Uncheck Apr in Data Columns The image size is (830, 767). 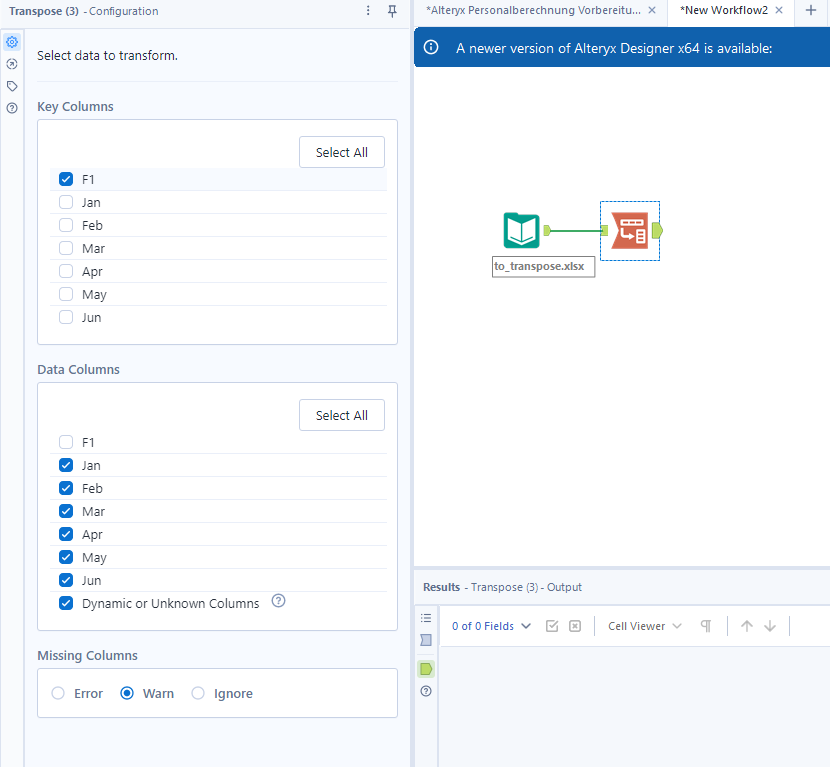click(66, 535)
